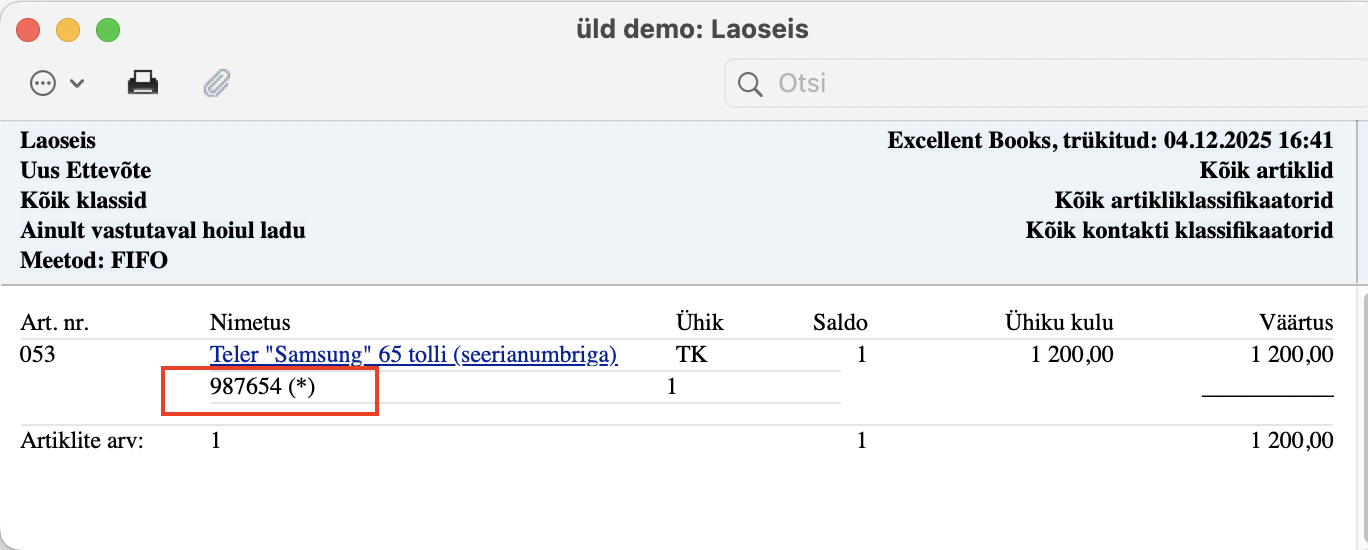The height and width of the screenshot is (550, 1368).
Task: Expand the chevron next to ellipsis button
Action: pos(77,84)
